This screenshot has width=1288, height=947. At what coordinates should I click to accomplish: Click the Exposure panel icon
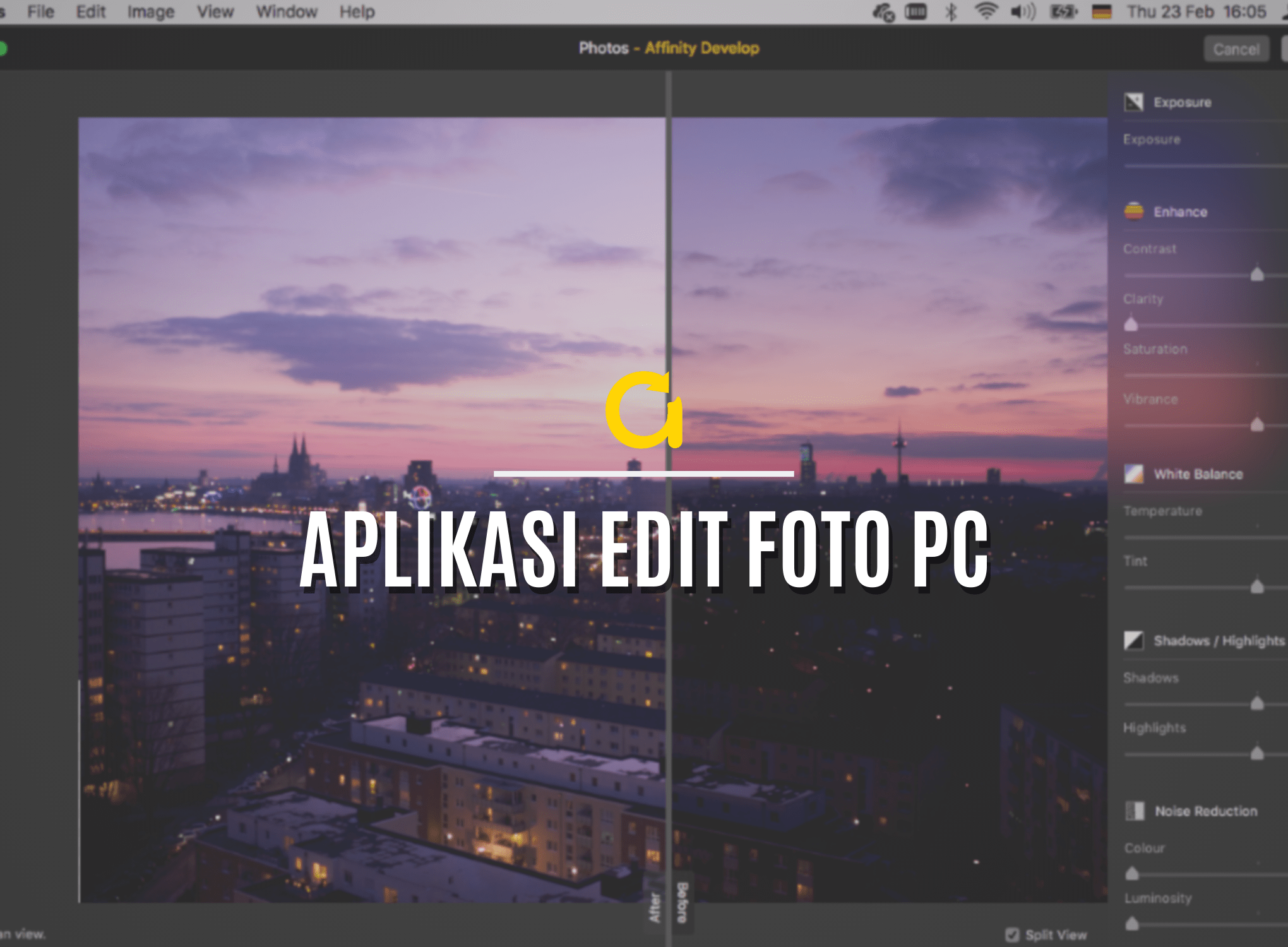click(x=1133, y=101)
